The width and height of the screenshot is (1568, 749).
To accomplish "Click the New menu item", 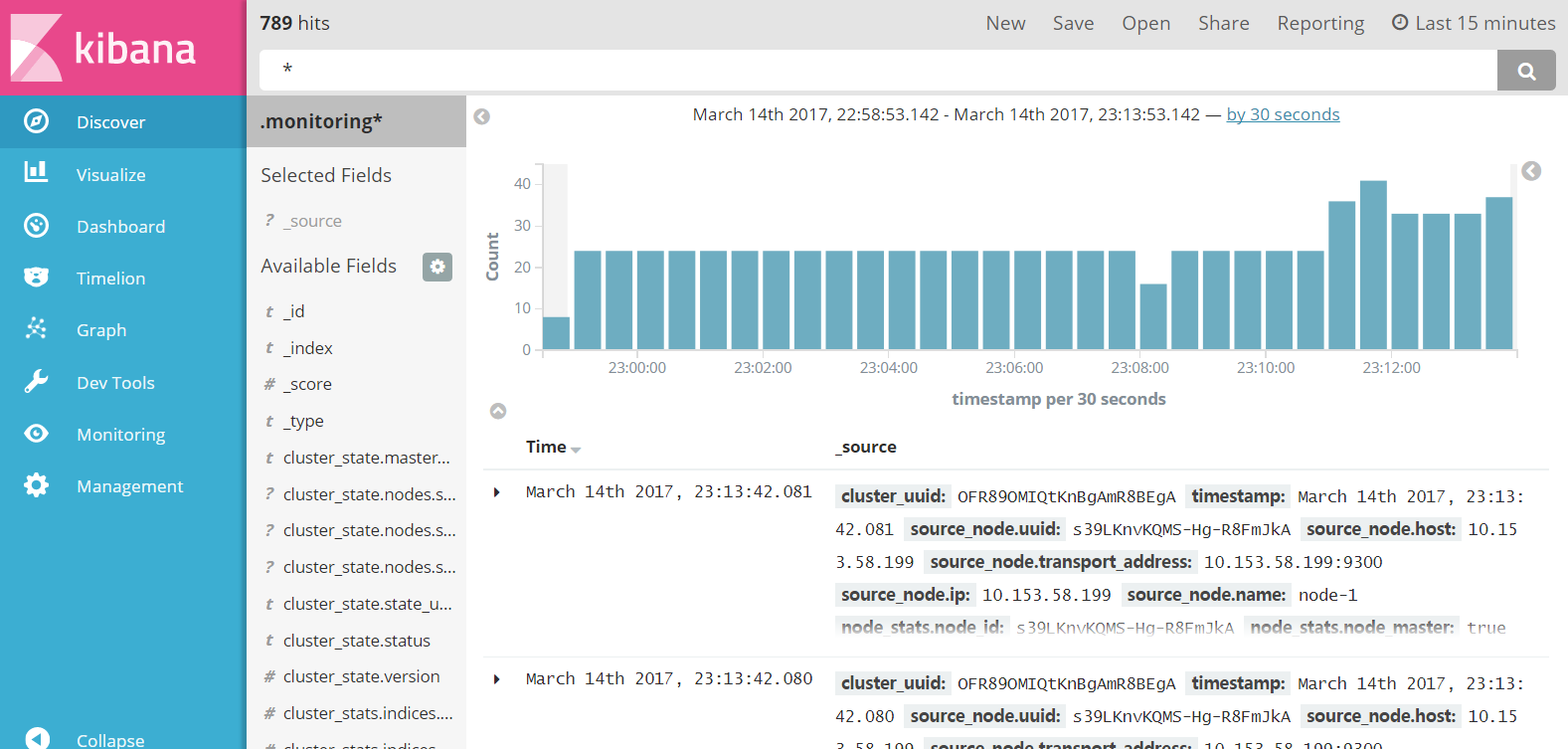I will [x=1005, y=23].
